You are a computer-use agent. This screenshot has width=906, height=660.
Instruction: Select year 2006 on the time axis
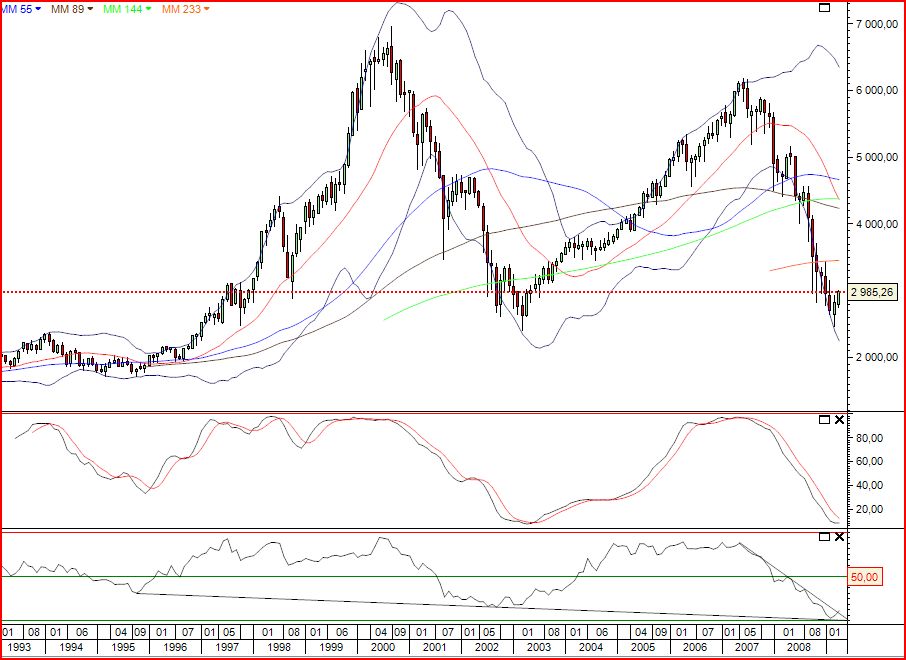[x=695, y=647]
